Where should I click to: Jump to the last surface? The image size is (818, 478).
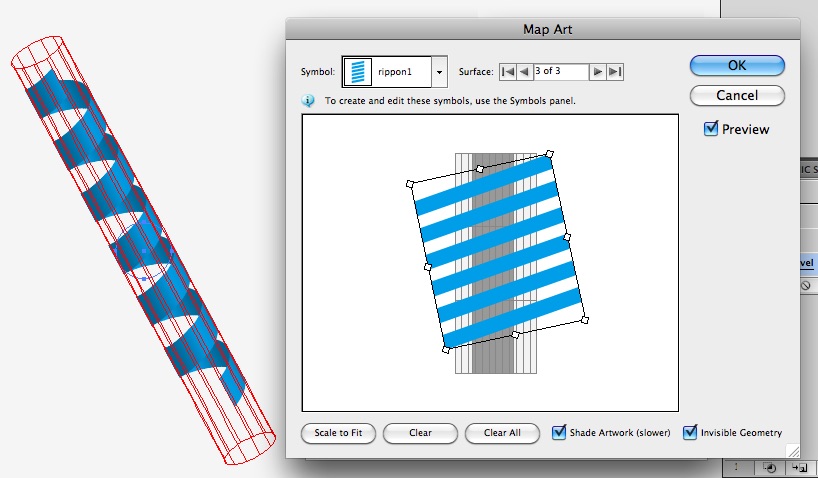tap(615, 71)
